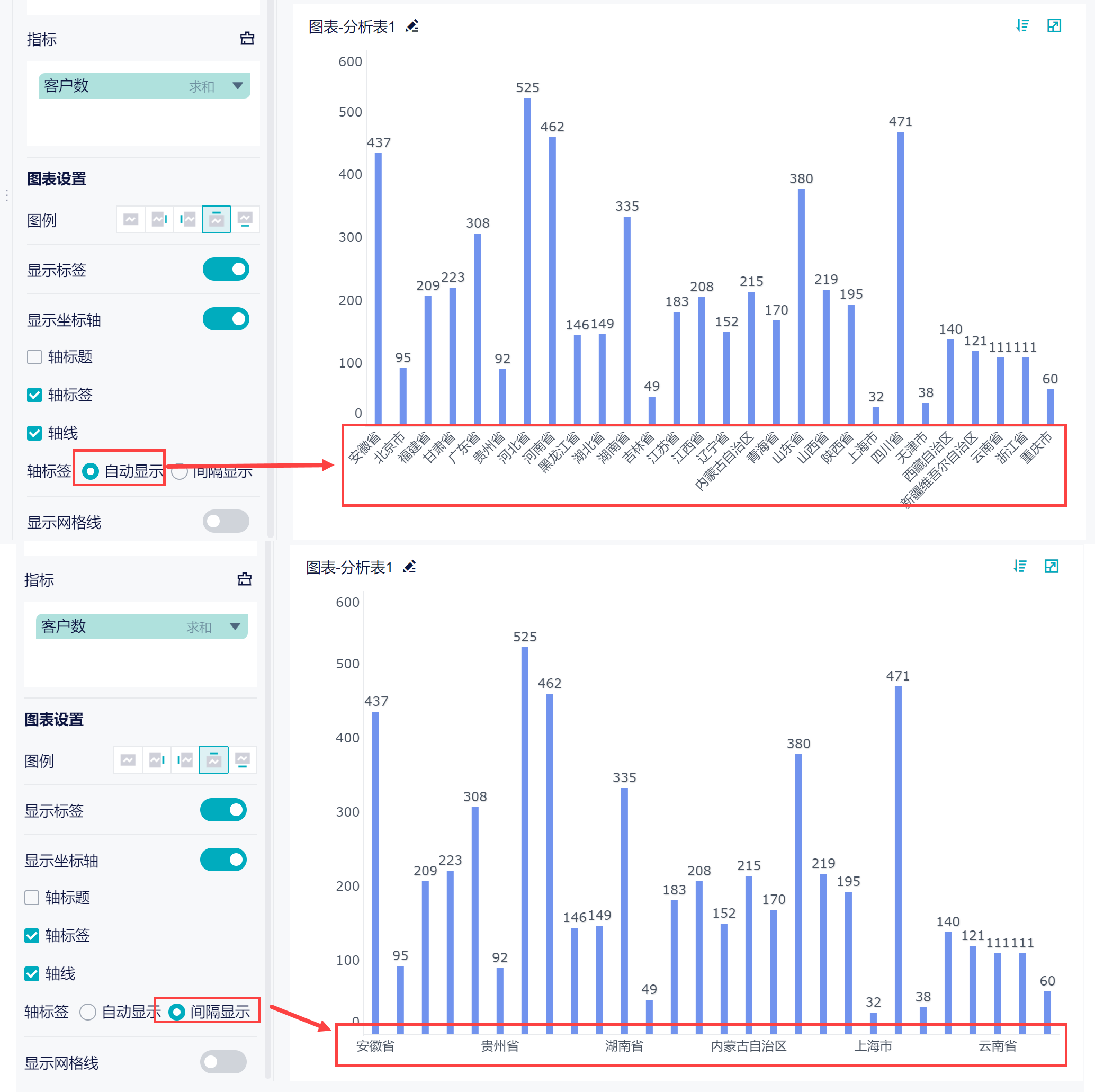This screenshot has width=1095, height=1092.
Task: Enable 显示网格线 switch in upper panel
Action: 226,521
